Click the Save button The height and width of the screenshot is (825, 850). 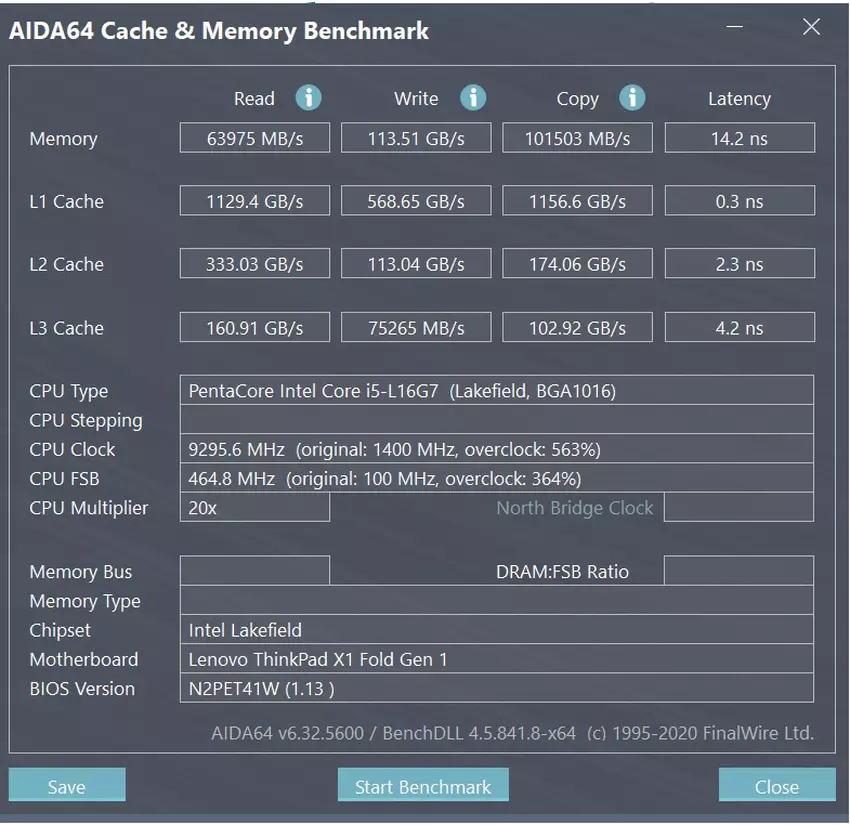tap(67, 786)
